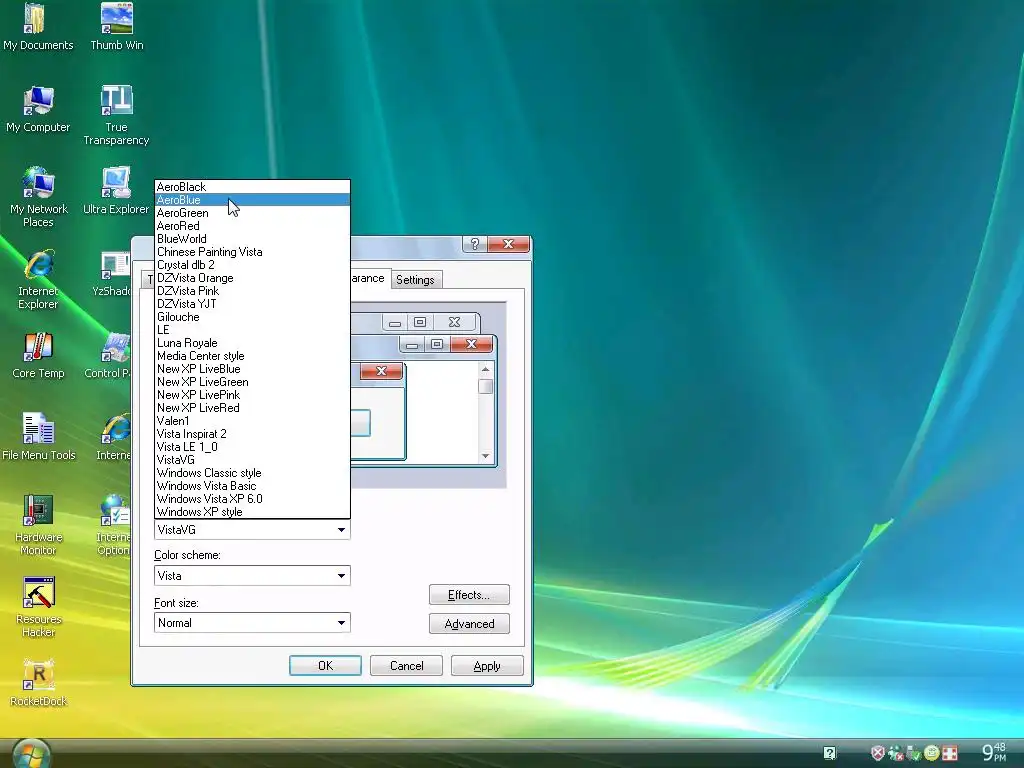Screen dimensions: 1024x768
Task: Click the Appearance tab
Action: [368, 278]
